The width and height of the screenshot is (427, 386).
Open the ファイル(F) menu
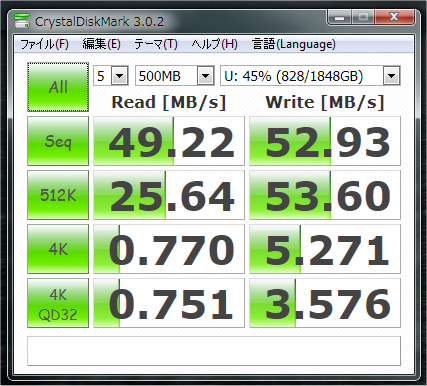[44, 44]
